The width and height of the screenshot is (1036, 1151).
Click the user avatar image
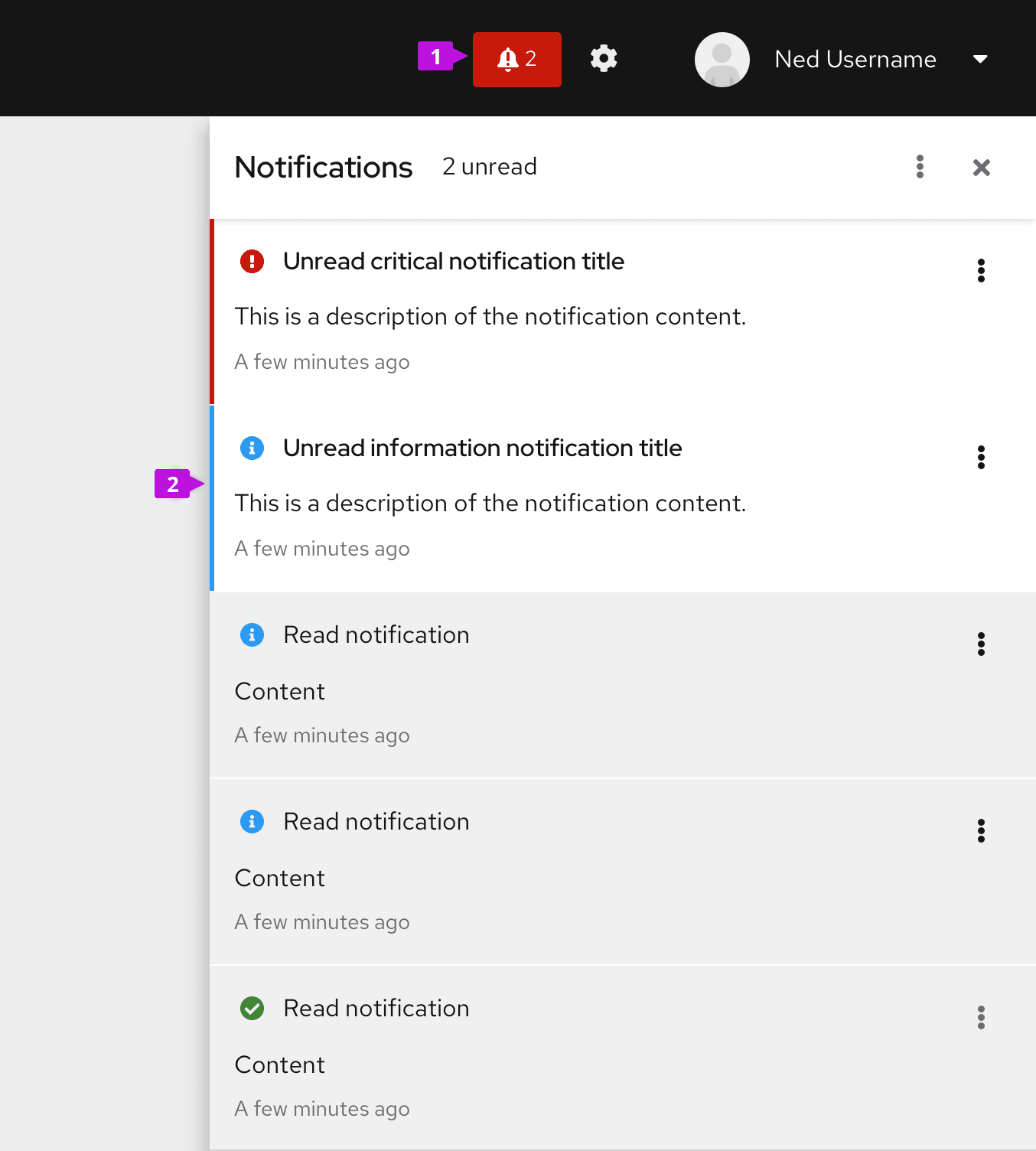pyautogui.click(x=722, y=60)
